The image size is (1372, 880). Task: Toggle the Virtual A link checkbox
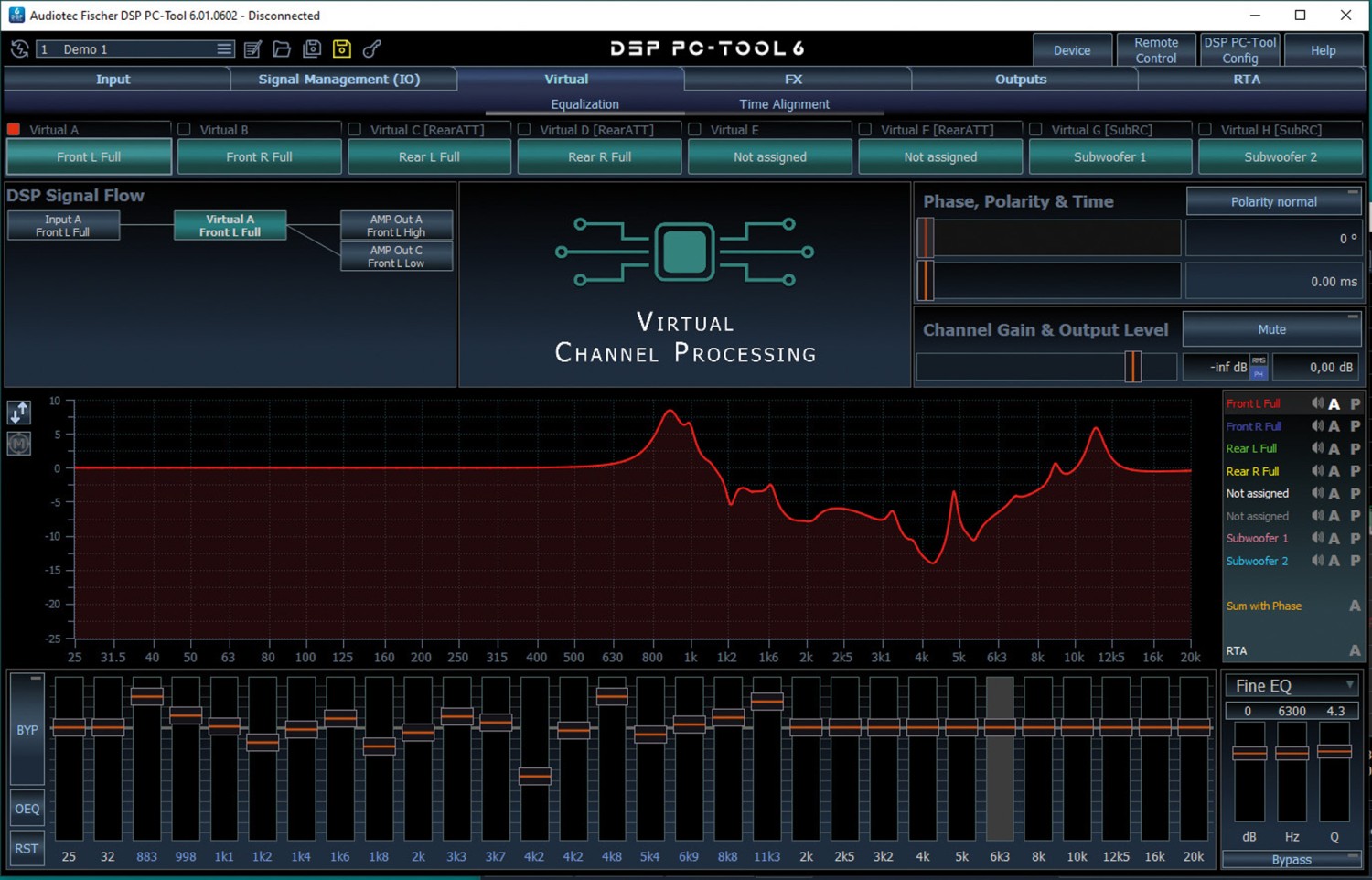pos(14,130)
